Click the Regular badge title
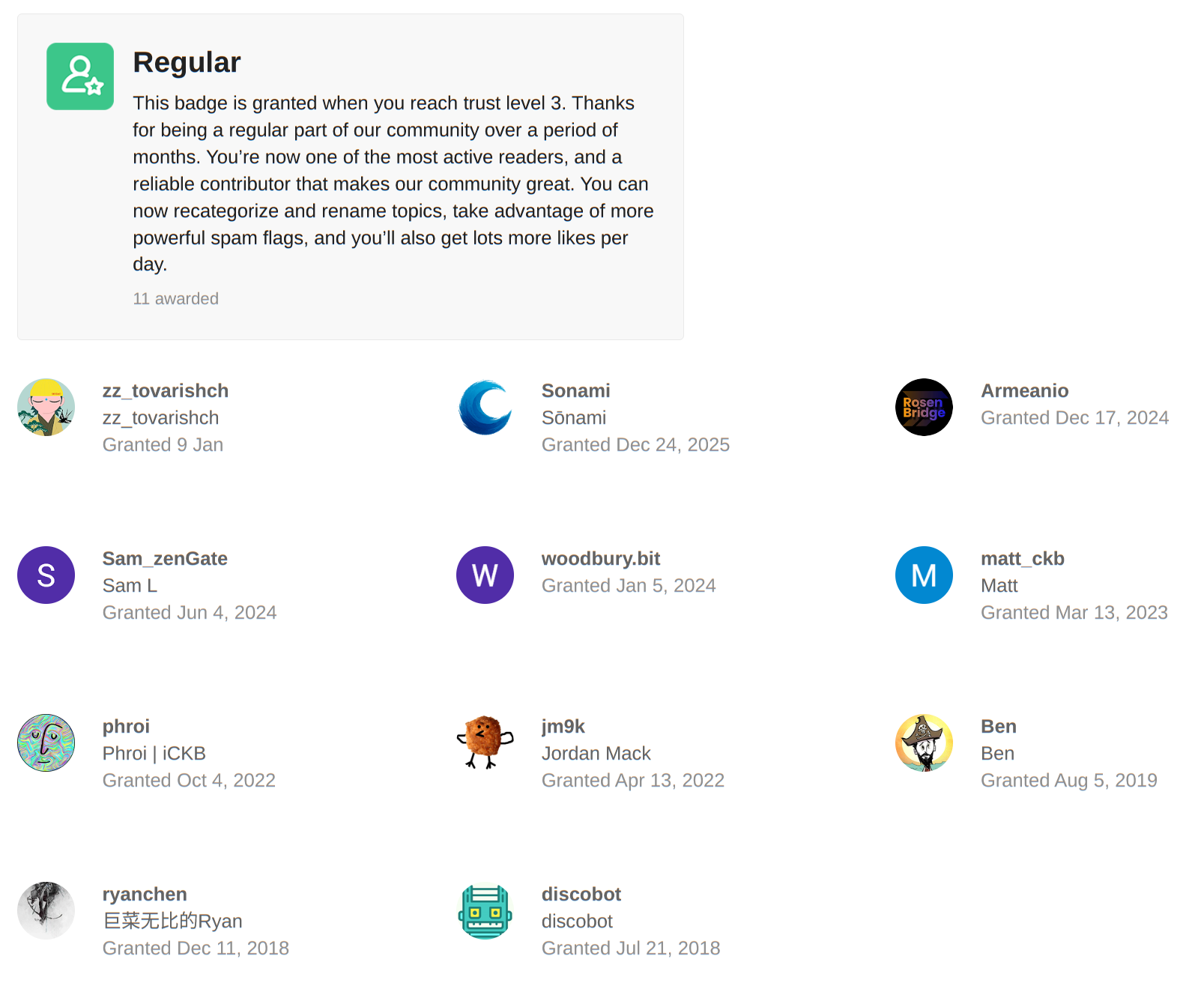Screen dimensions: 1204x989 (187, 62)
